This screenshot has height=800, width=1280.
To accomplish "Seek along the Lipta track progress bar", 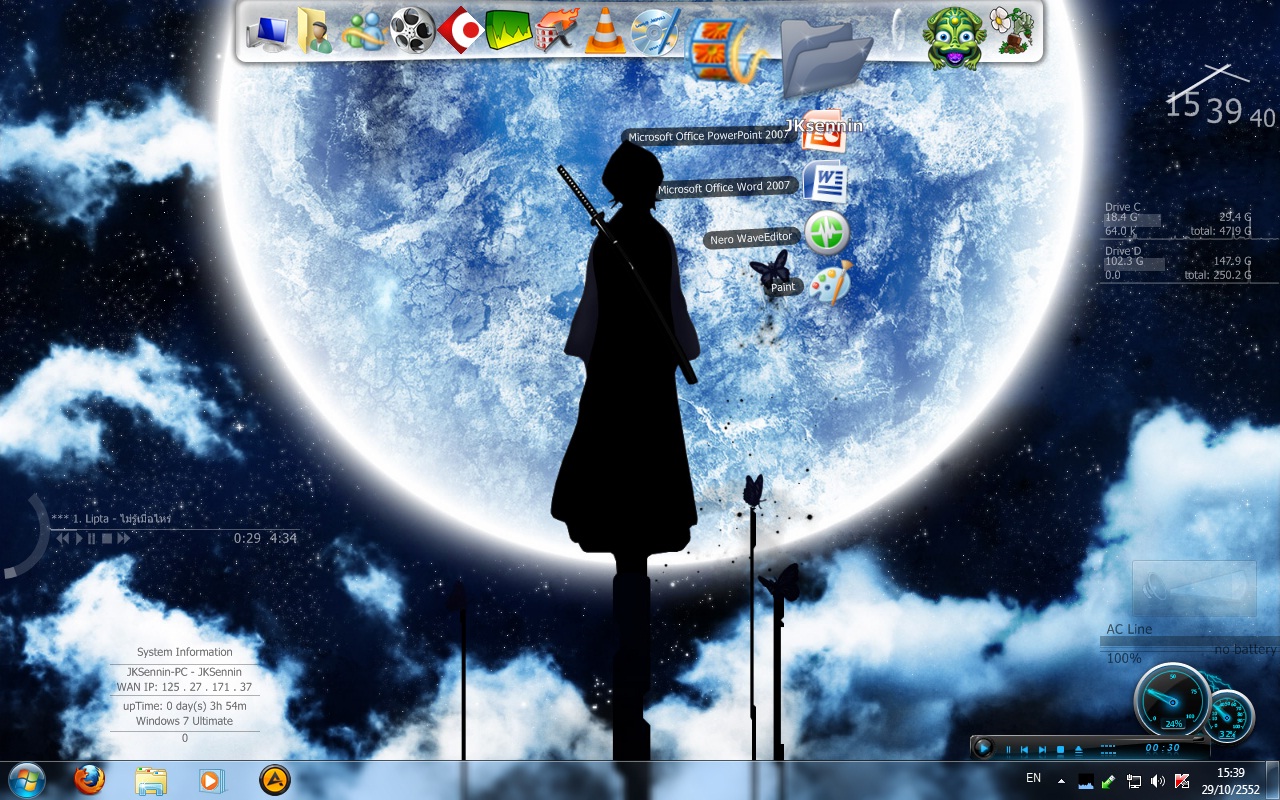I will click(x=175, y=528).
